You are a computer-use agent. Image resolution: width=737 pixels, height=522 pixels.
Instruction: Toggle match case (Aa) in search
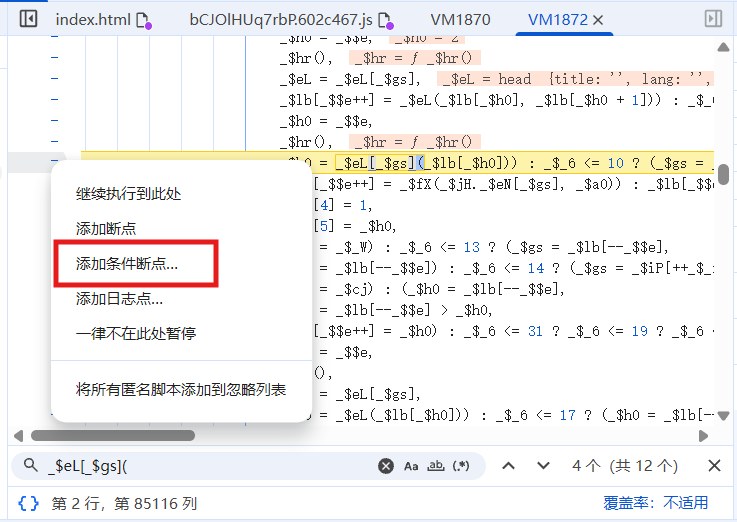[x=411, y=466]
